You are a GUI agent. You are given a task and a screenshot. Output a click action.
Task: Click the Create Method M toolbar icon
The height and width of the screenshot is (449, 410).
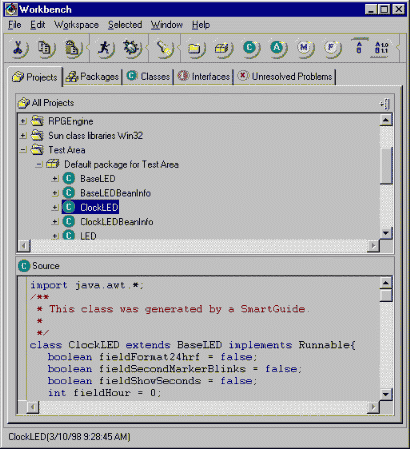(x=305, y=48)
